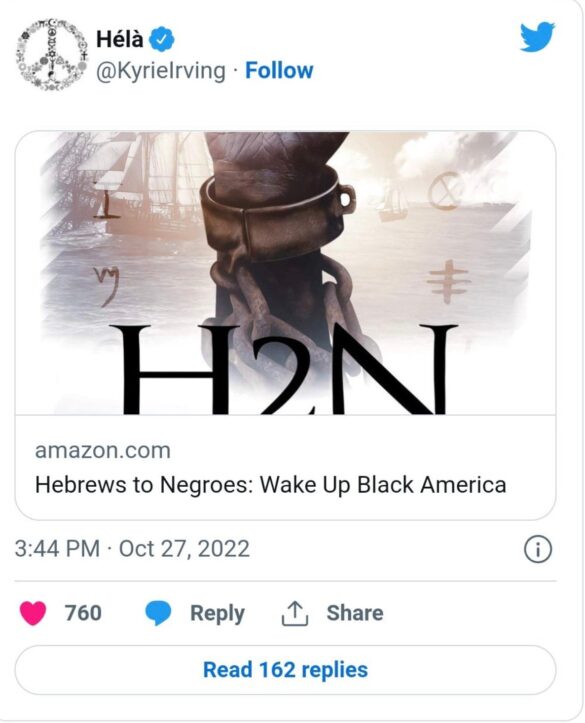Click the blue verified badge next to Hélà
The height and width of the screenshot is (723, 585).
161,39
